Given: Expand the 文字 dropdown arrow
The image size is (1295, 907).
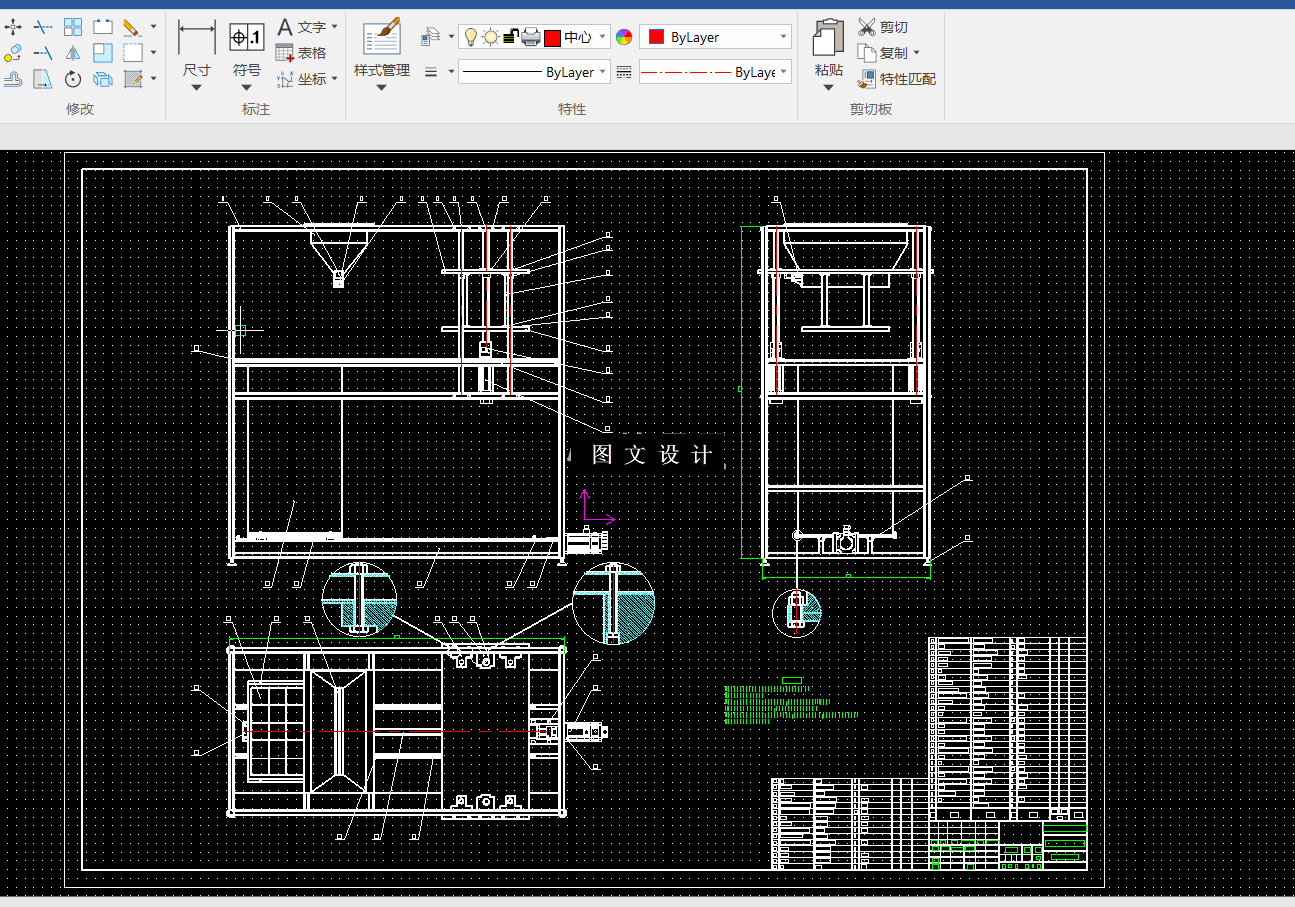Looking at the screenshot, I should (x=334, y=27).
